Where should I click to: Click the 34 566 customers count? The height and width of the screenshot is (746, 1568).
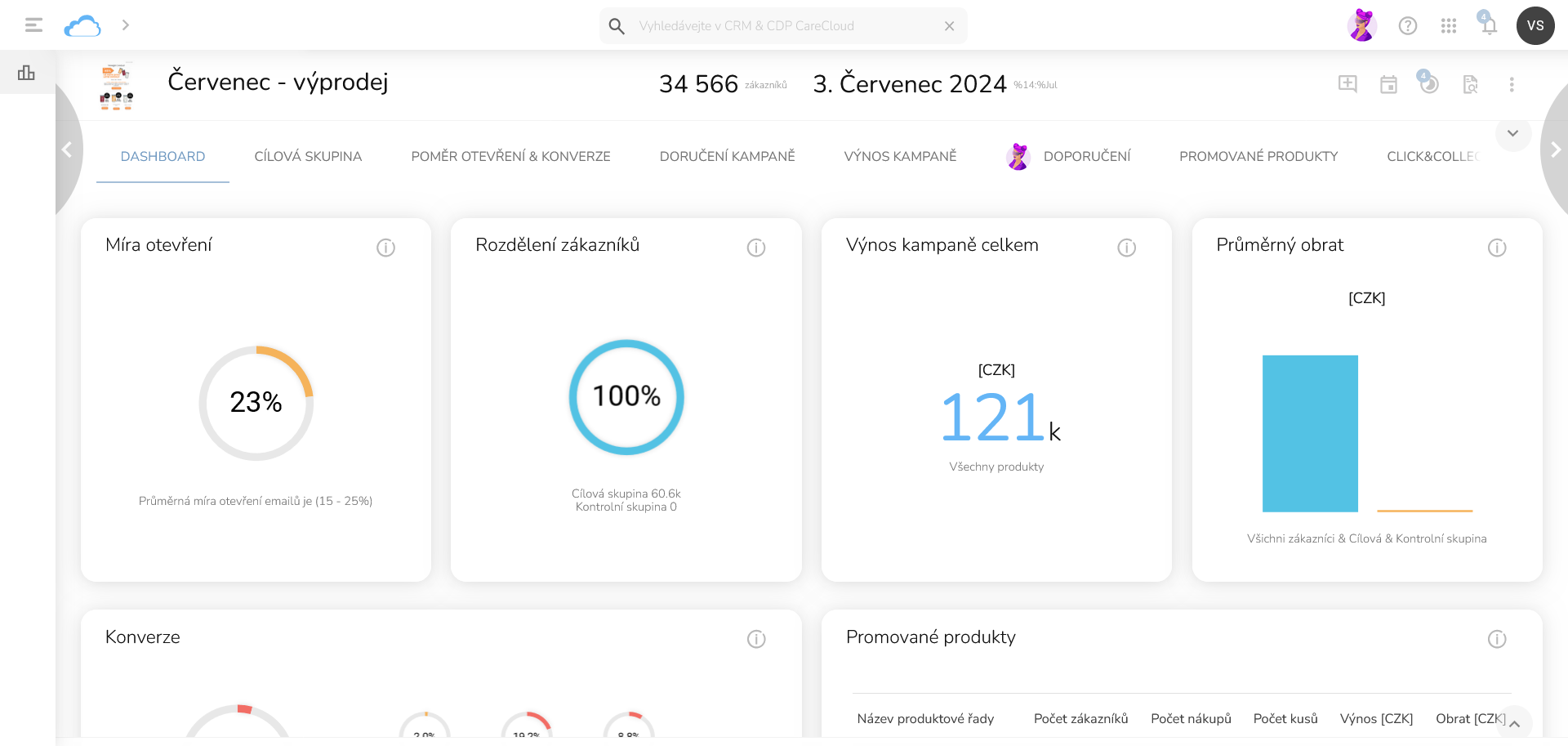[698, 84]
